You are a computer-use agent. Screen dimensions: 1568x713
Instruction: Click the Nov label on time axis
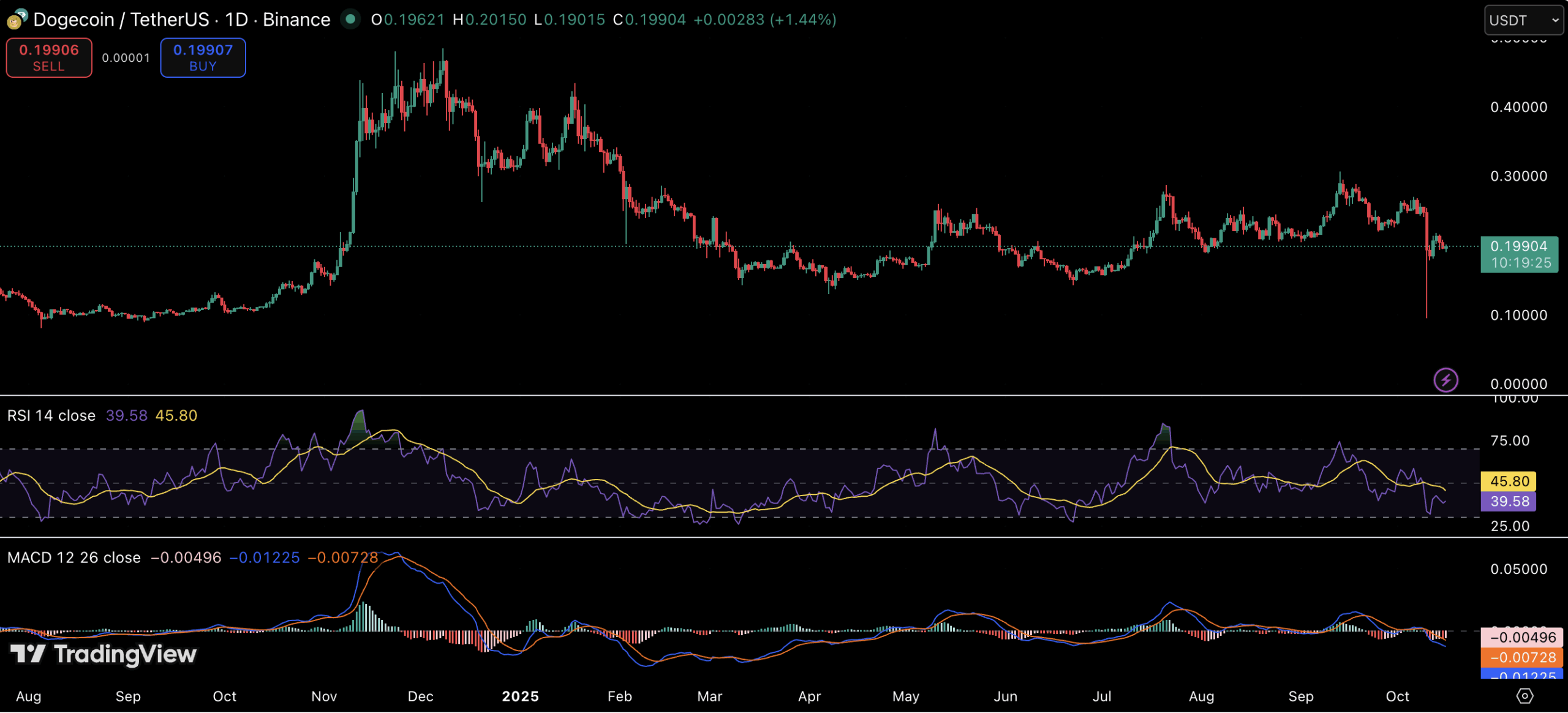click(x=324, y=696)
